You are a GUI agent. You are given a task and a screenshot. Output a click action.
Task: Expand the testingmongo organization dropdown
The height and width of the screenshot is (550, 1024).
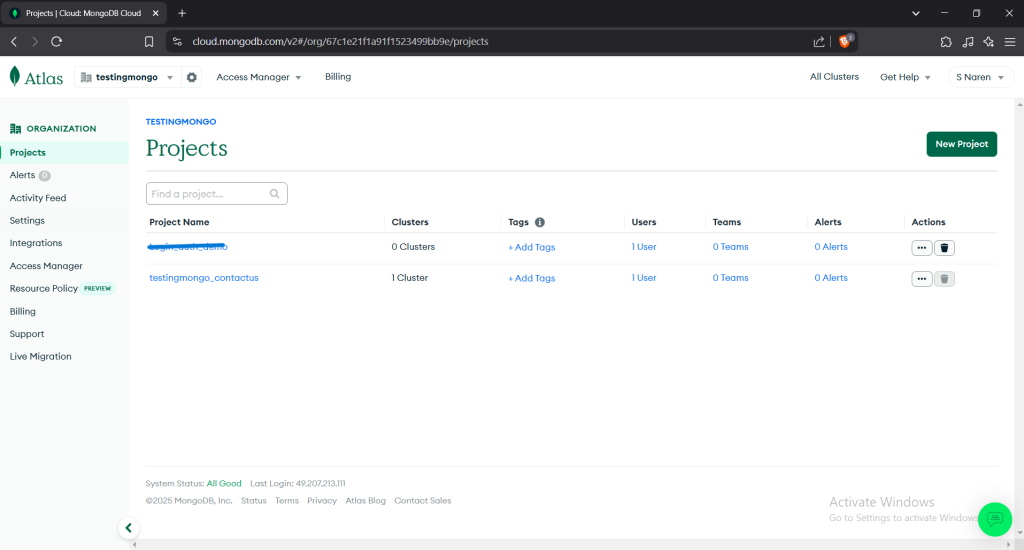127,77
